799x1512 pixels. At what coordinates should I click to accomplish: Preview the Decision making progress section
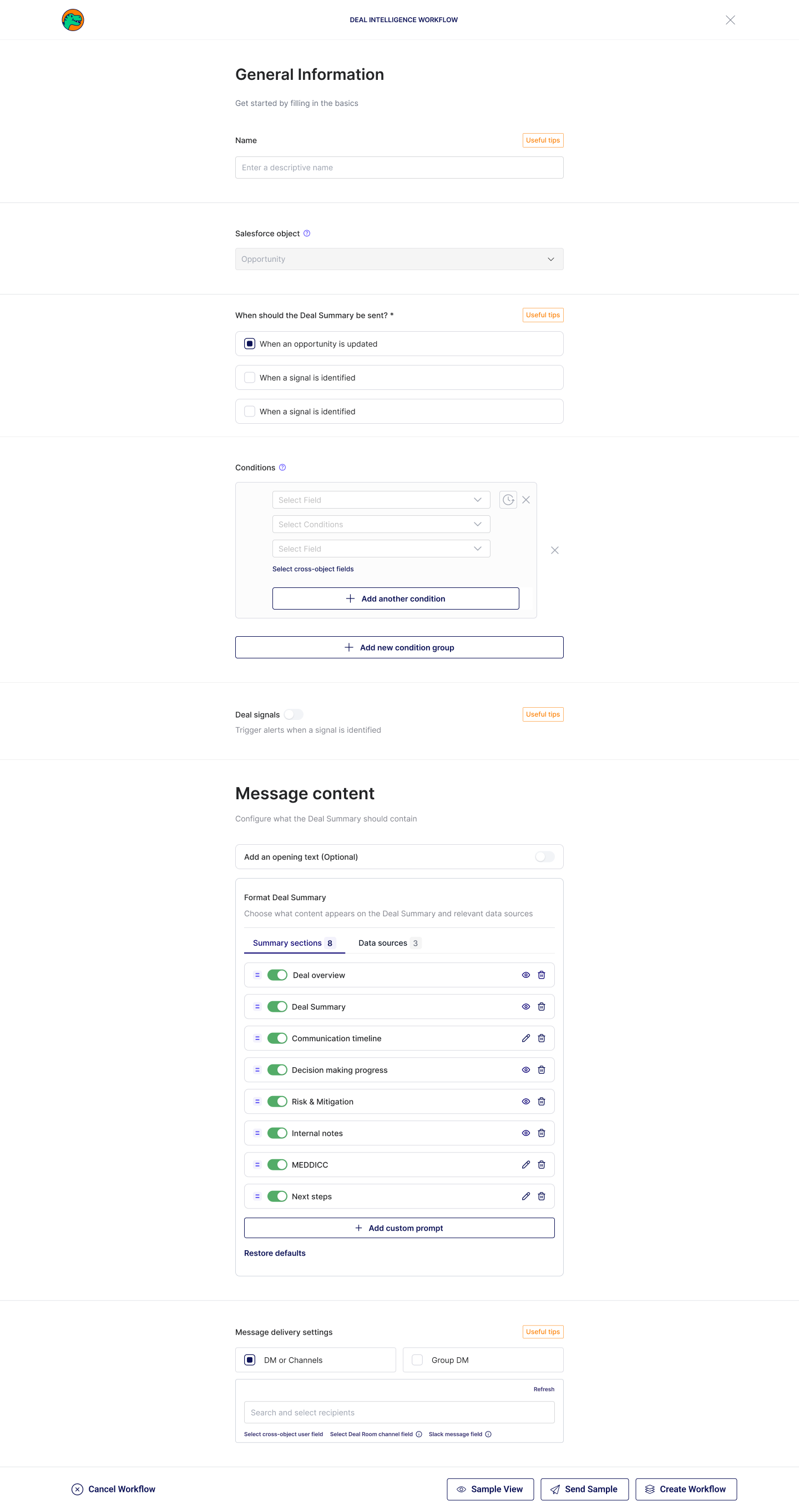(526, 1070)
